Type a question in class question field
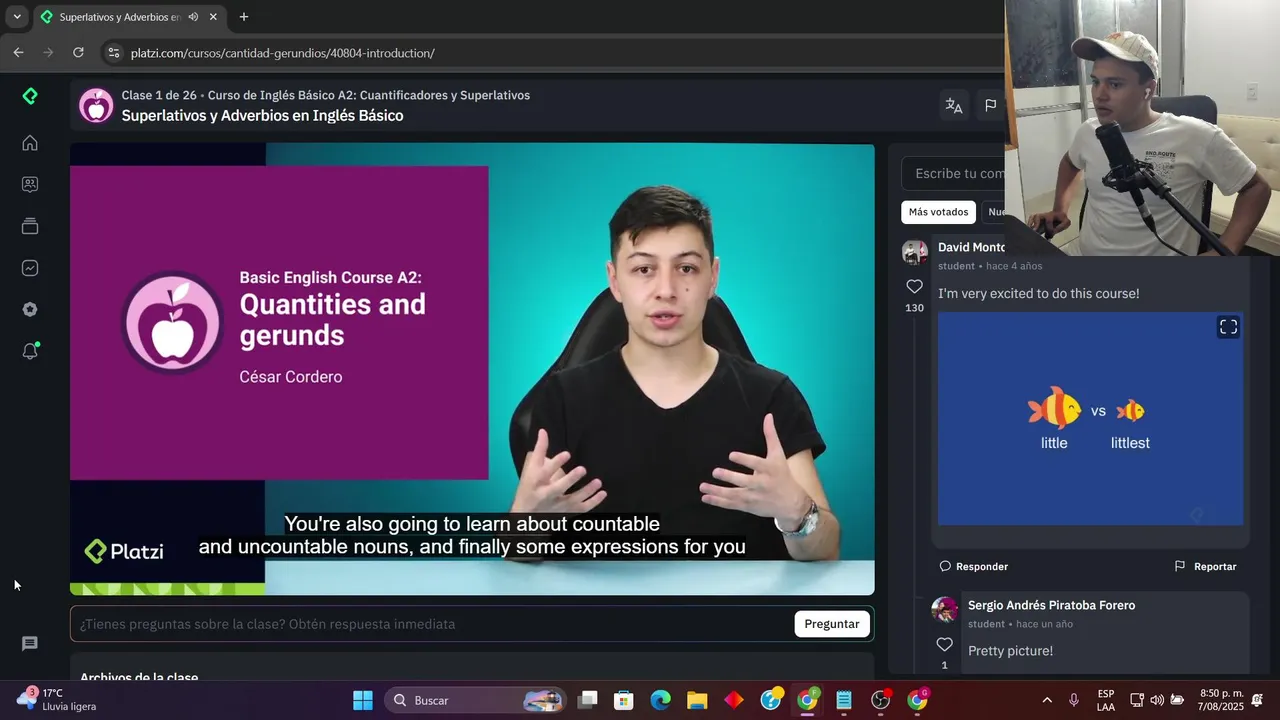This screenshot has width=1280, height=720. pos(434,624)
